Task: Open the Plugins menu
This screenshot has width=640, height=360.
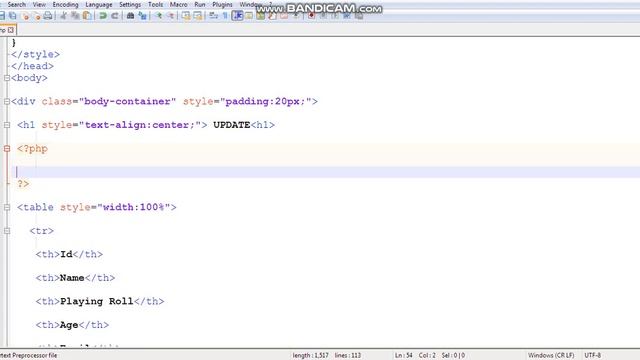Action: [222, 4]
